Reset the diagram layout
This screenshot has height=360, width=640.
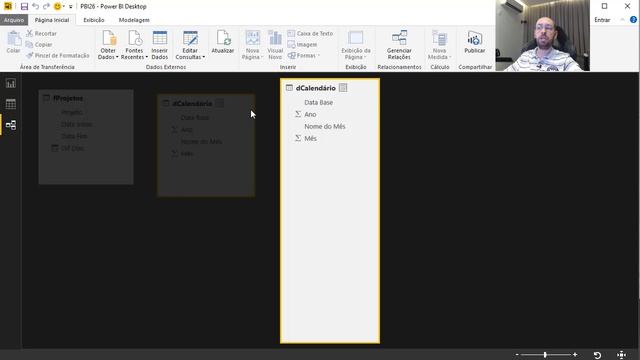pyautogui.click(x=597, y=355)
